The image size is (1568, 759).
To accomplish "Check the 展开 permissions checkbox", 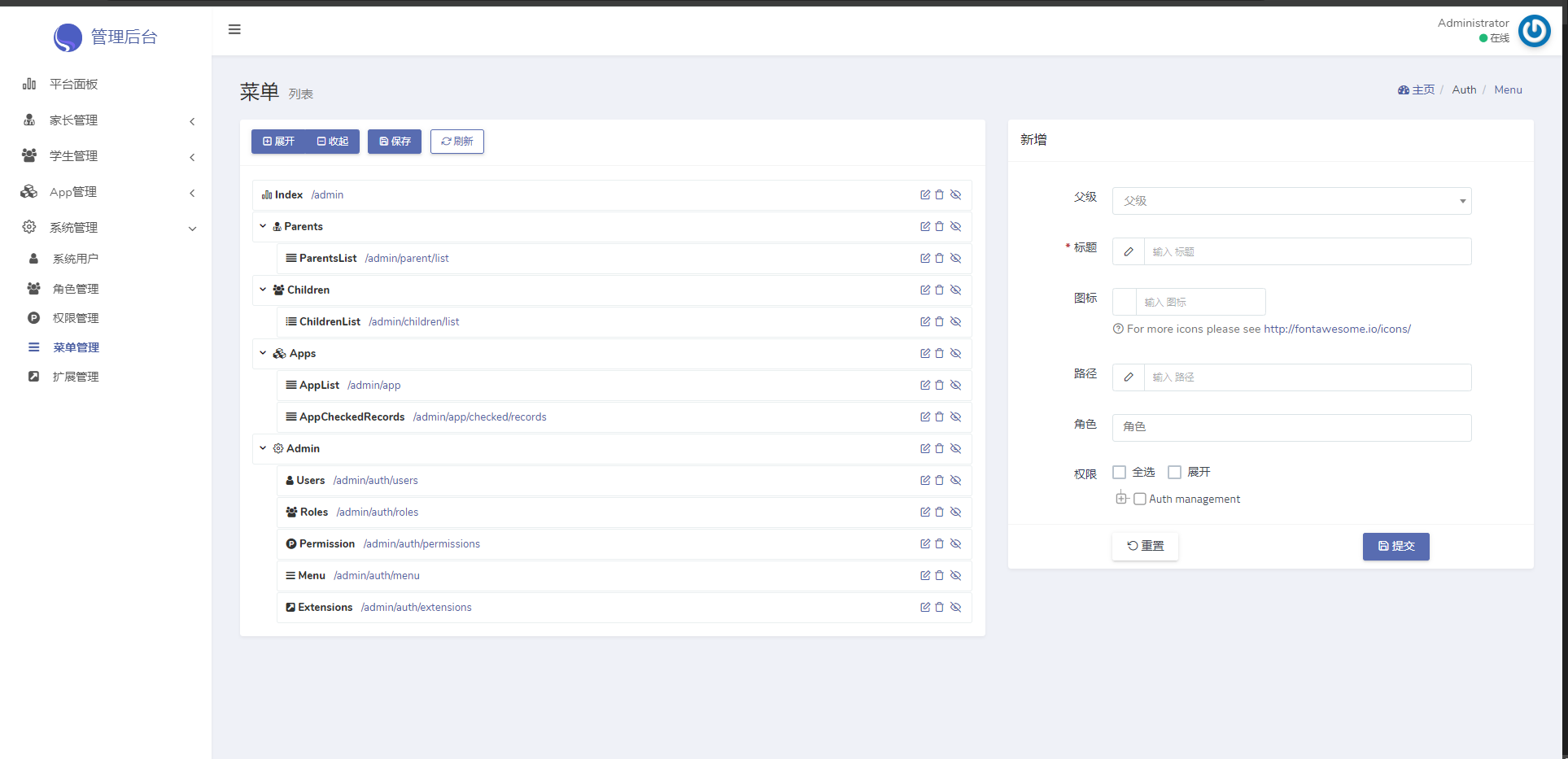I will (x=1174, y=473).
